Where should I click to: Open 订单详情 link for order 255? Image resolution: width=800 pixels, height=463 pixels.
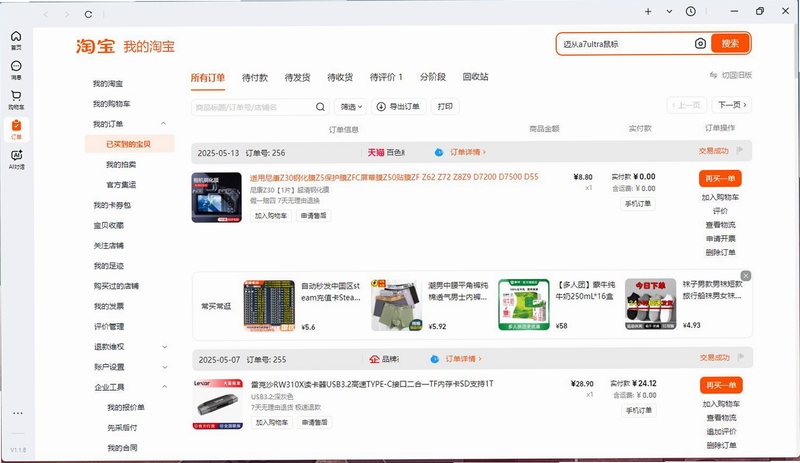coord(463,359)
